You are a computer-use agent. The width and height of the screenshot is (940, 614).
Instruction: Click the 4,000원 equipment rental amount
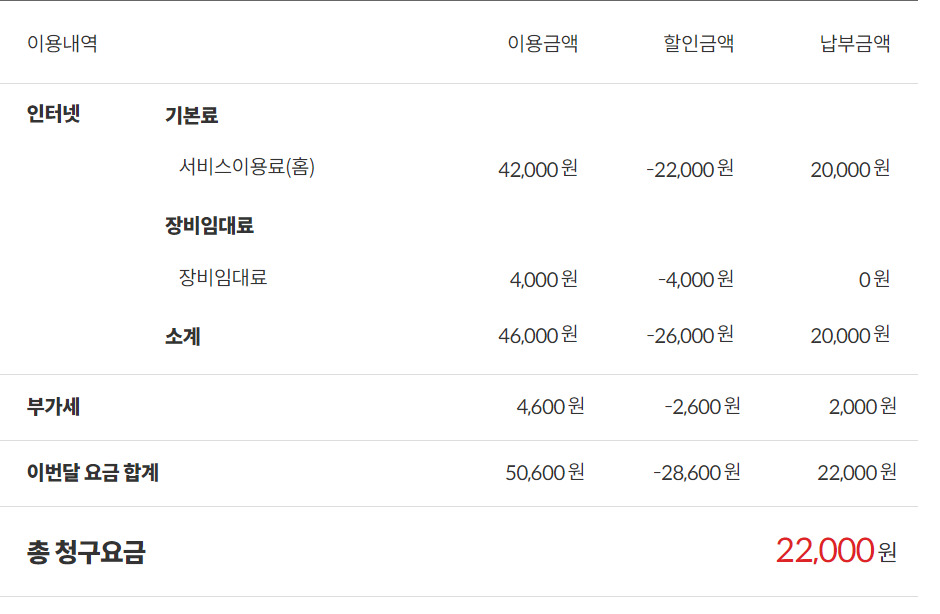click(x=543, y=279)
